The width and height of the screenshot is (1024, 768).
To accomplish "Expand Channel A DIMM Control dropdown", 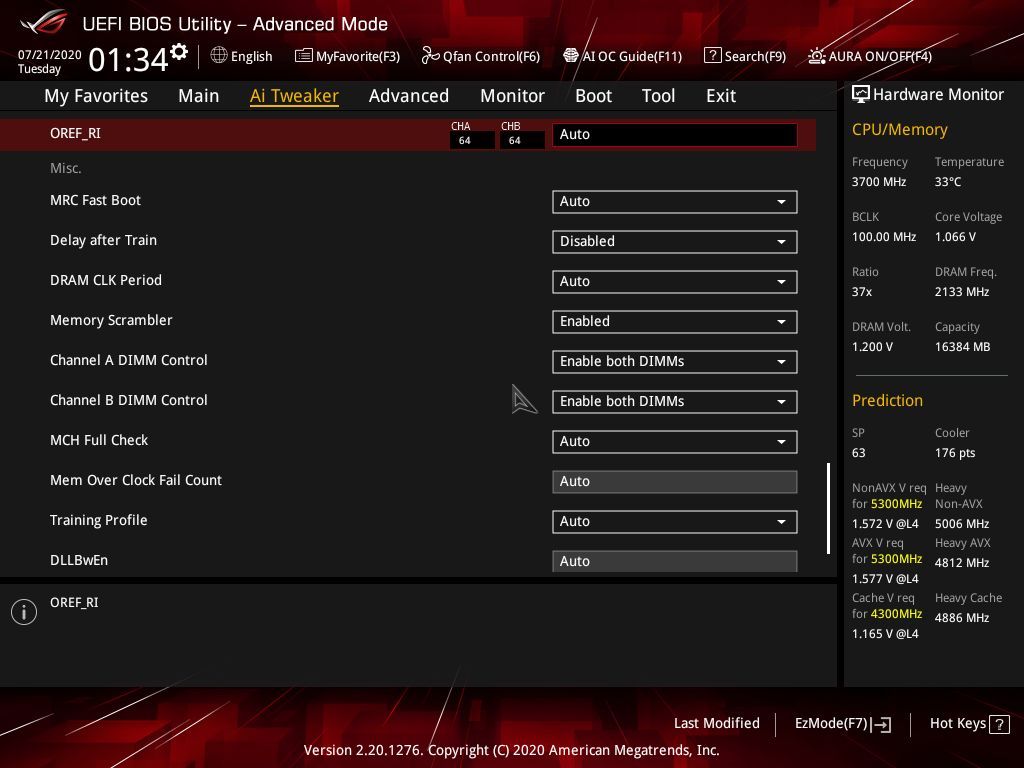I will 675,362.
